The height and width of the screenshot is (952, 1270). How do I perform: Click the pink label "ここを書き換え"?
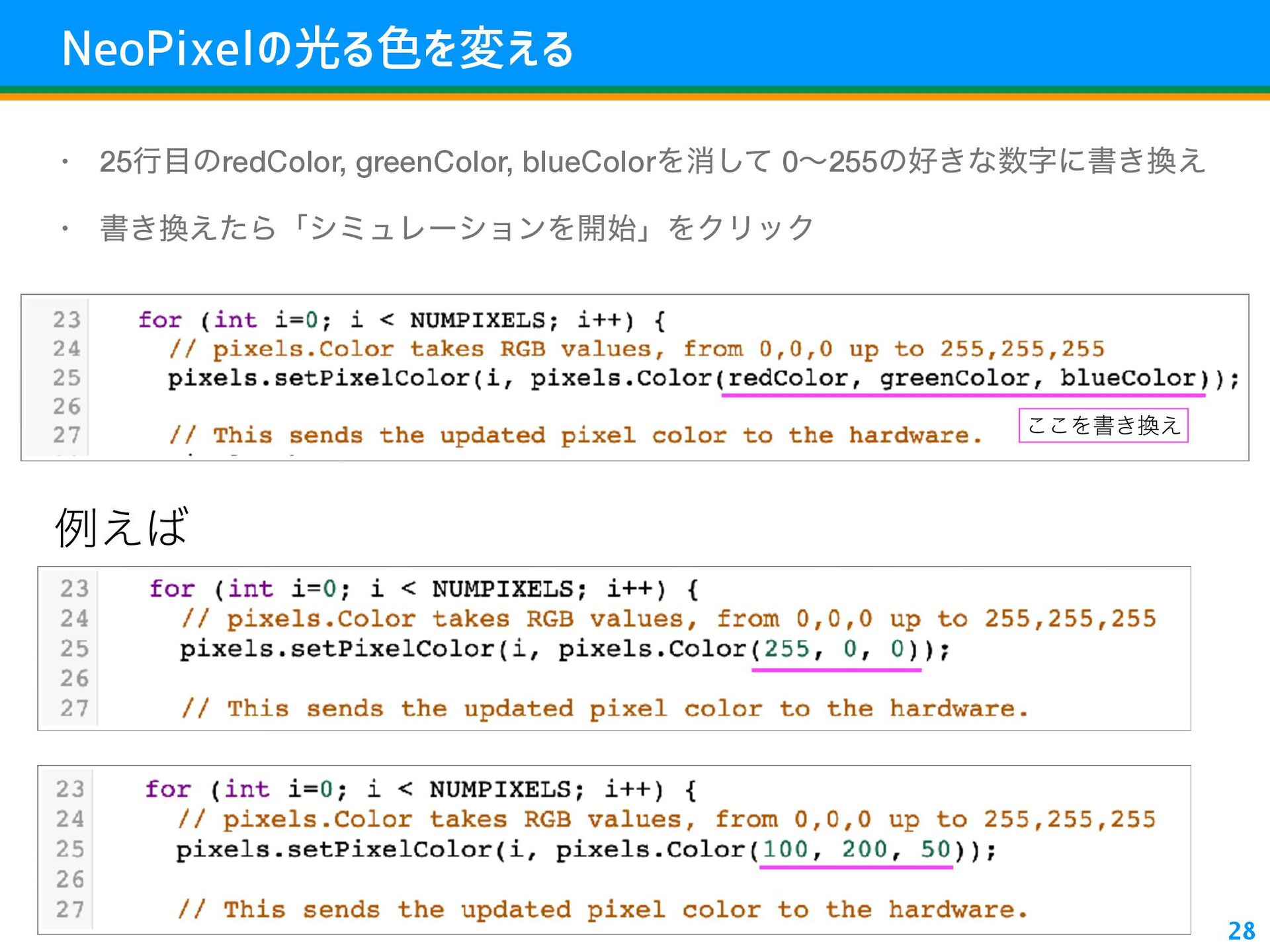pyautogui.click(x=1103, y=425)
